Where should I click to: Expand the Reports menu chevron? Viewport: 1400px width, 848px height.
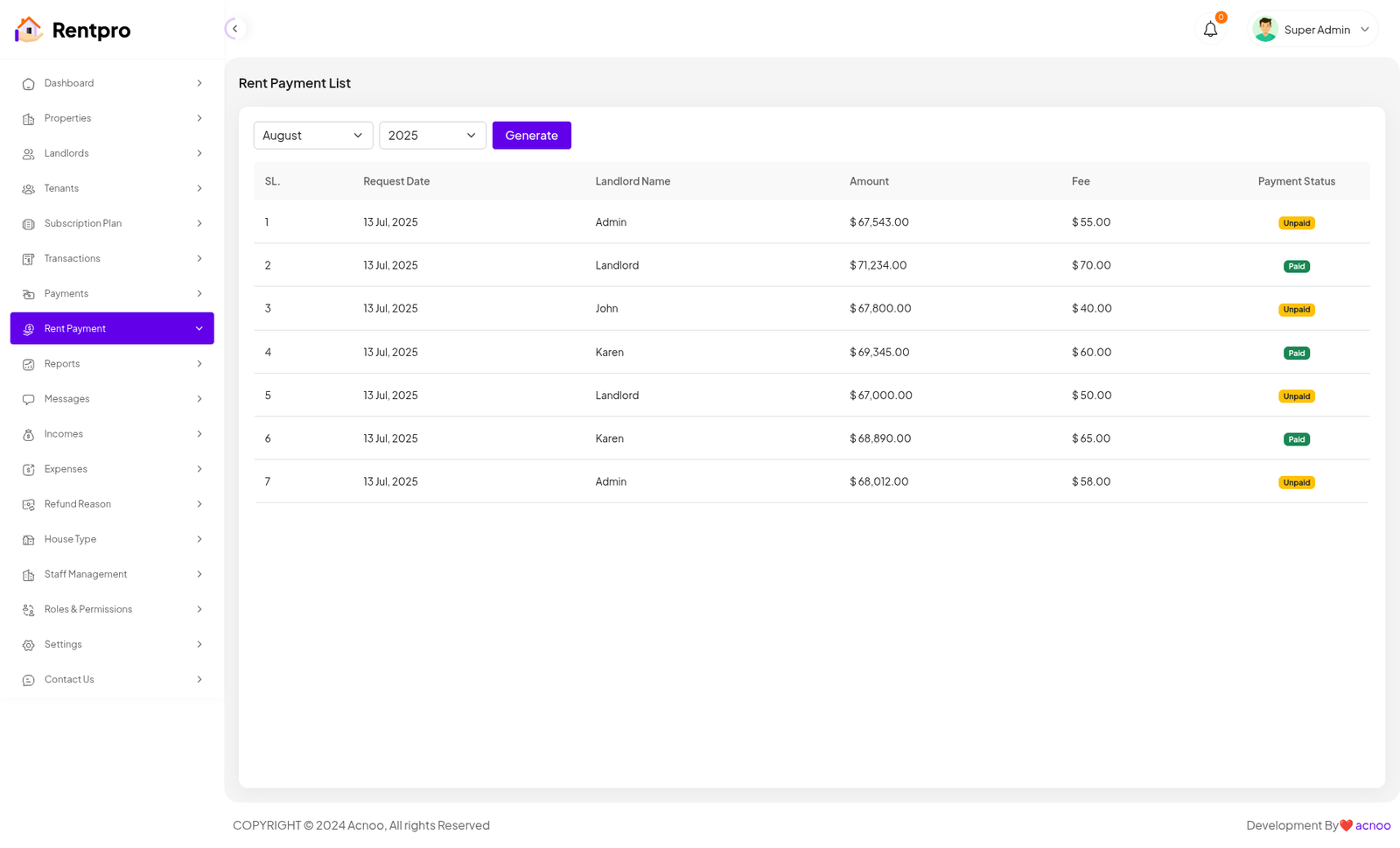[x=199, y=364]
